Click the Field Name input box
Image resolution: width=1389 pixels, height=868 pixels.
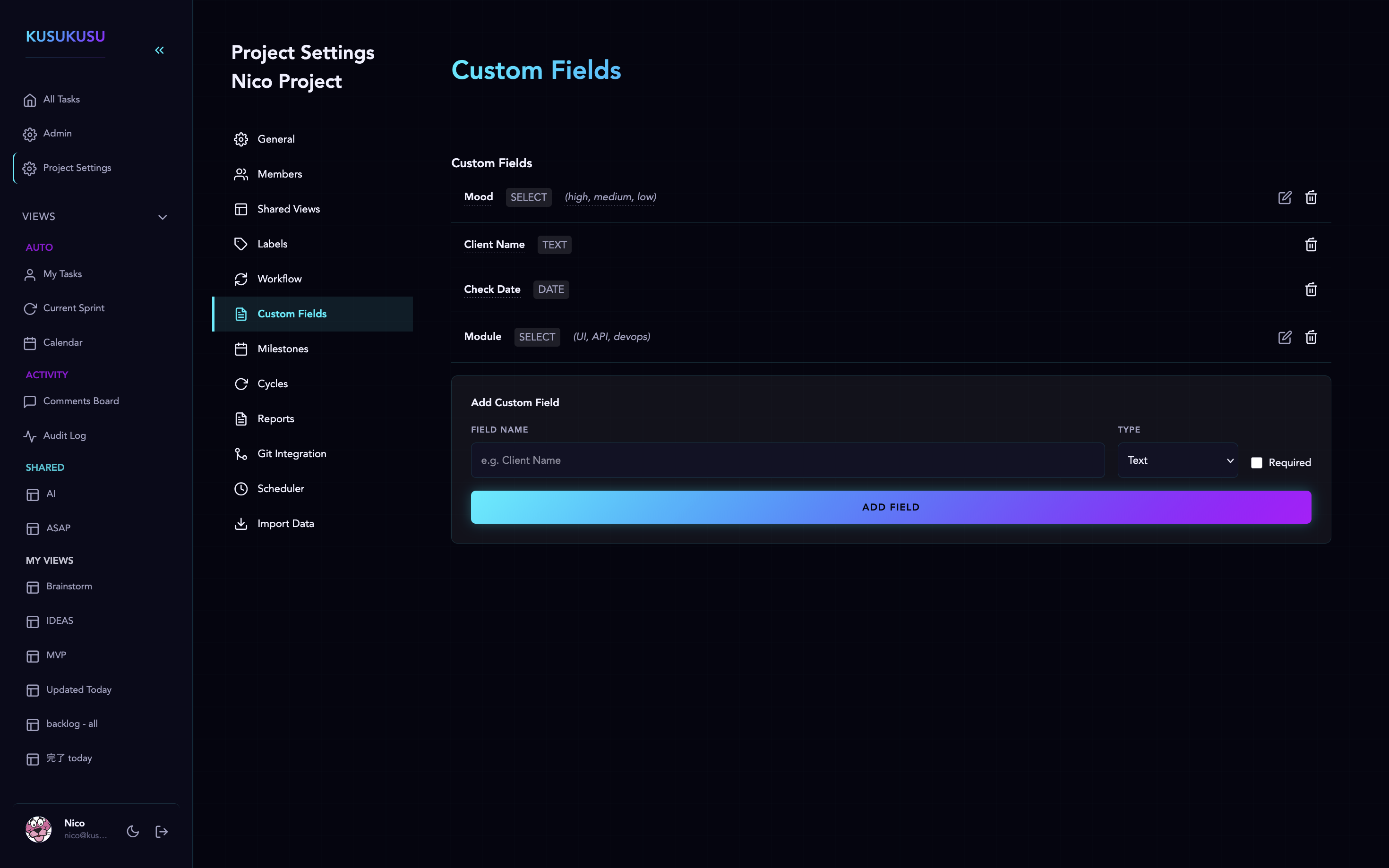pos(787,460)
